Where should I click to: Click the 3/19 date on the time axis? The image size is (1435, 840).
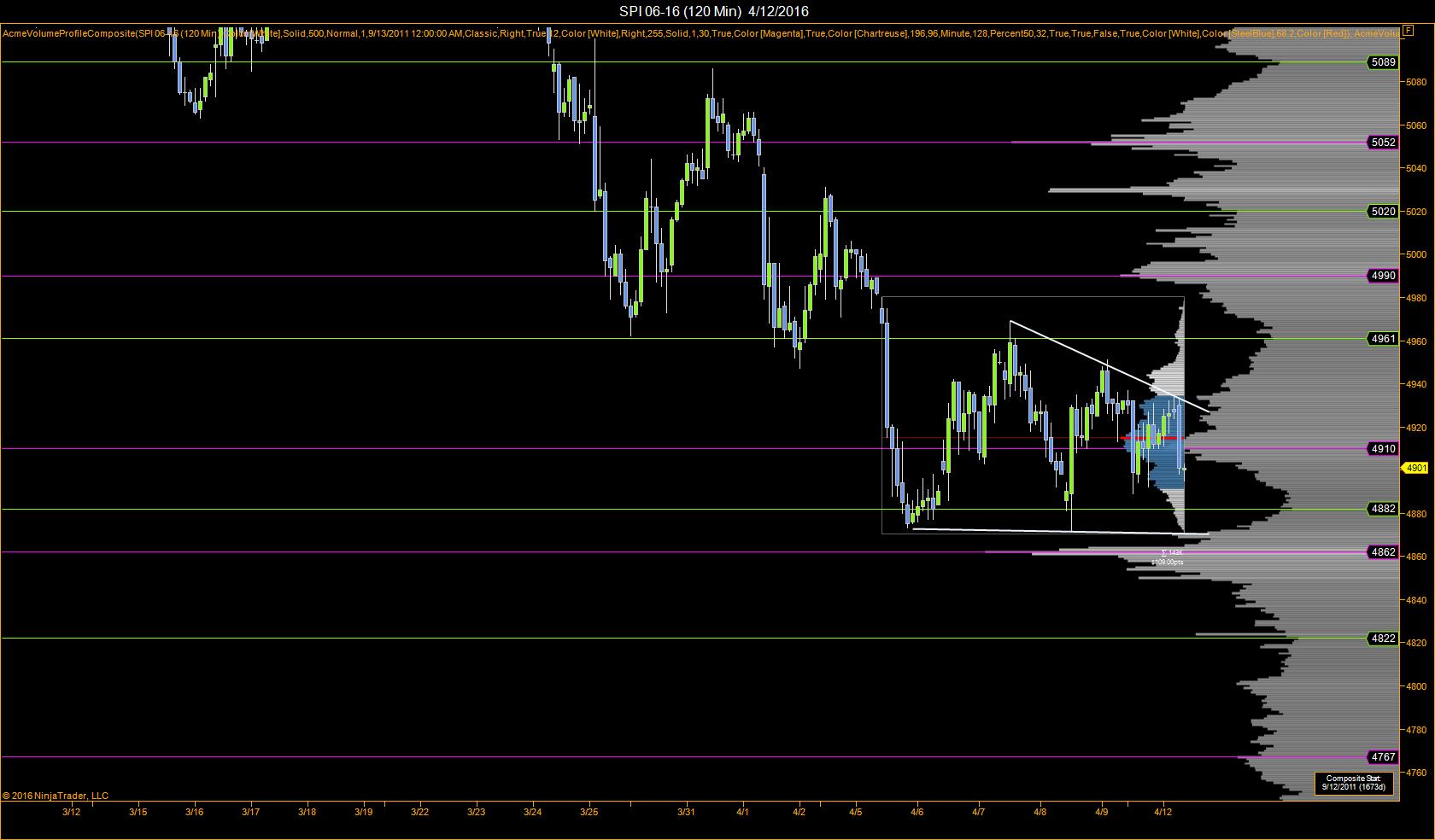pos(363,812)
